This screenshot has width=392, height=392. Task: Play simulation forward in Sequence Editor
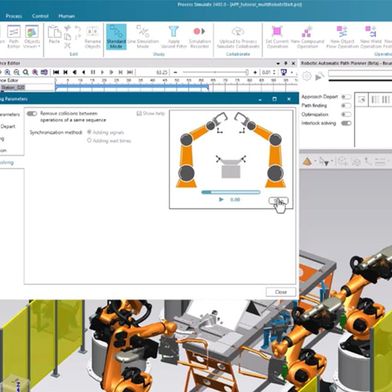click(x=102, y=72)
